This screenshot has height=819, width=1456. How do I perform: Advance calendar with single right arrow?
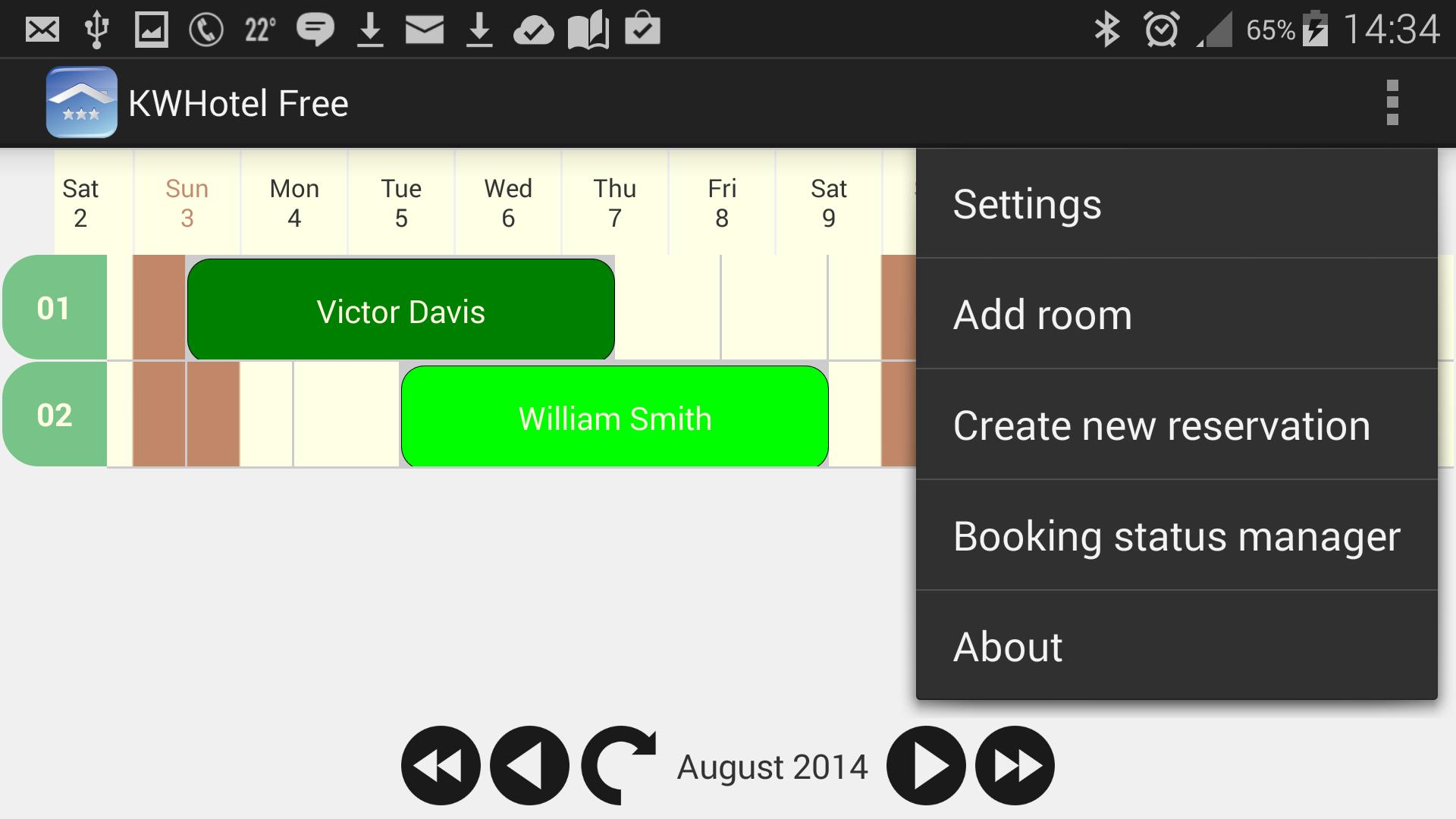926,765
